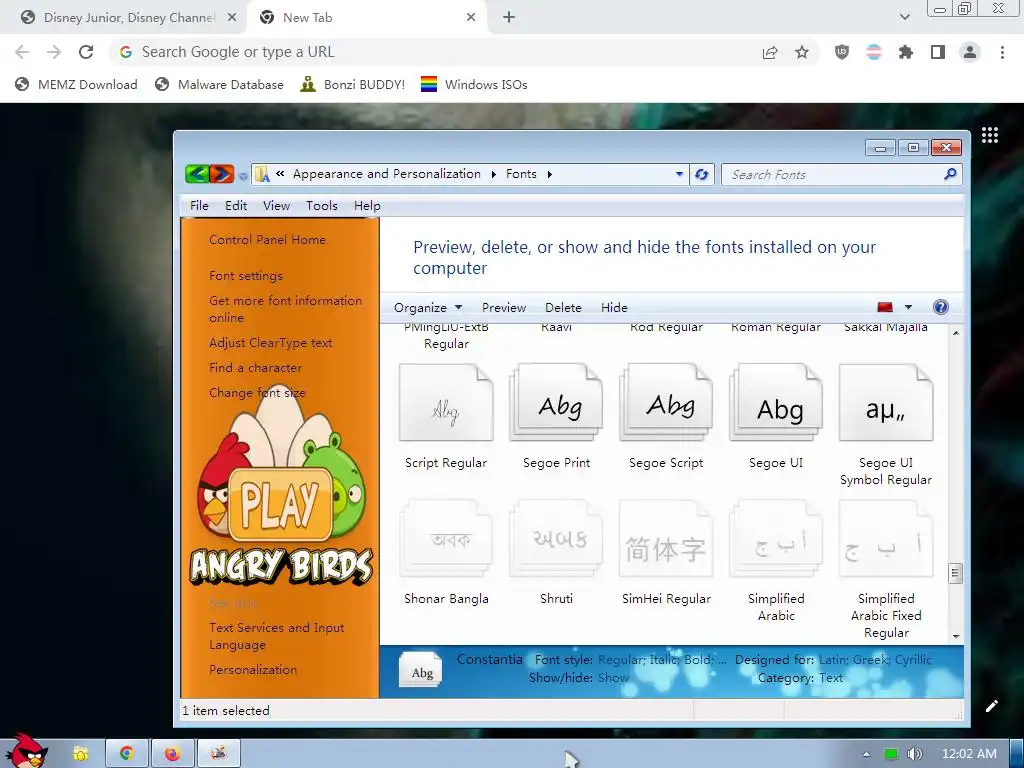The image size is (1024, 768).
Task: Refresh the Fonts folder view
Action: point(701,174)
